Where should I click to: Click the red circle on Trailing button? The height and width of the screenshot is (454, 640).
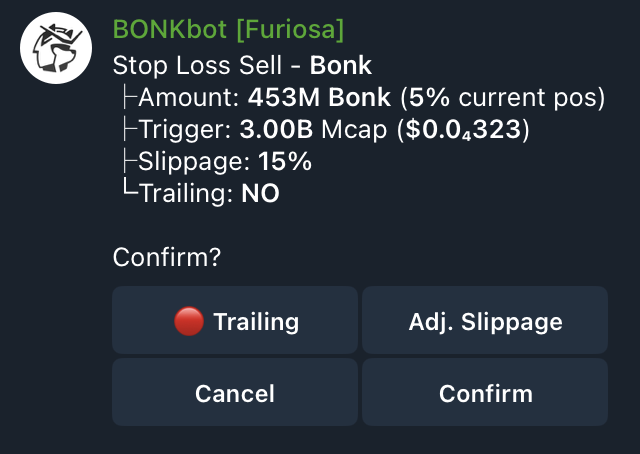coord(188,321)
